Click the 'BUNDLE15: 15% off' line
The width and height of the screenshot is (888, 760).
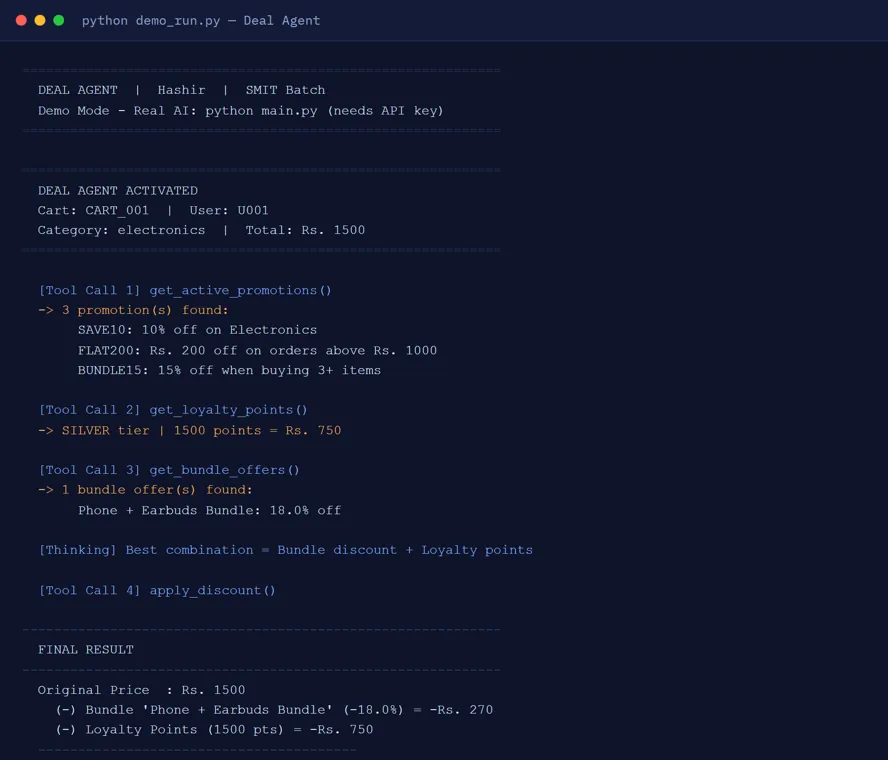pos(229,370)
